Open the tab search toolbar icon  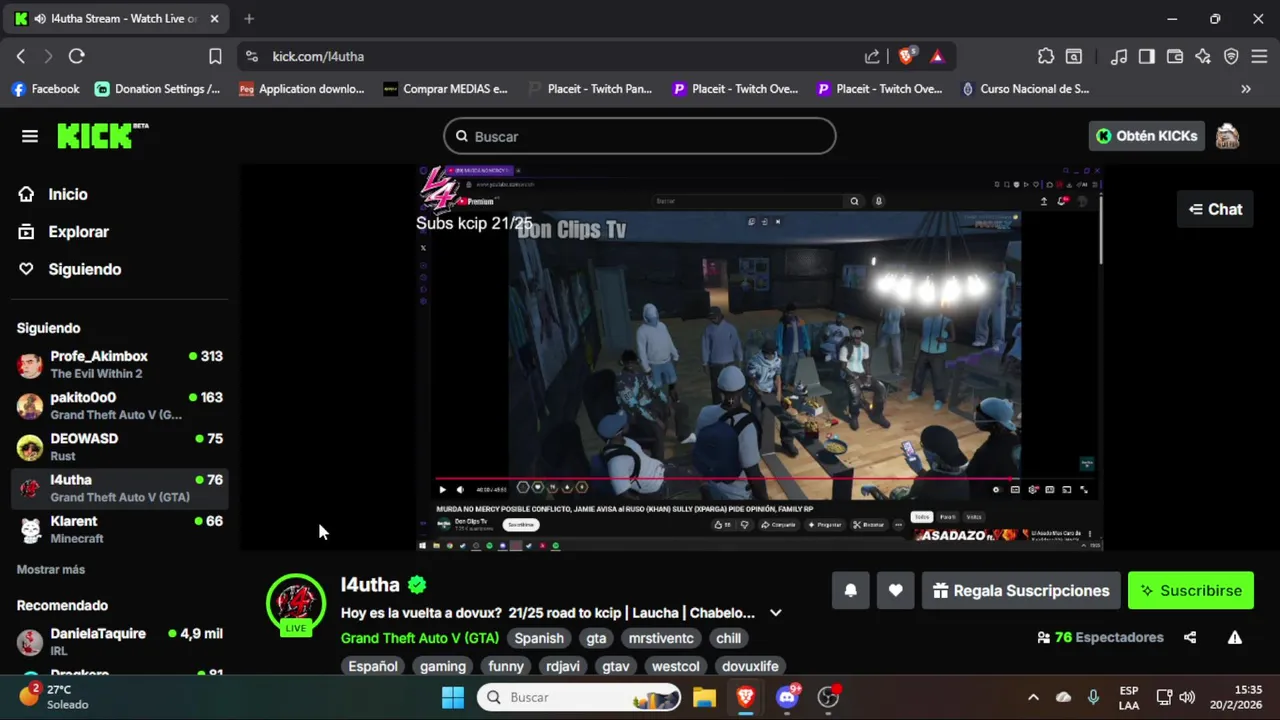[1073, 57]
